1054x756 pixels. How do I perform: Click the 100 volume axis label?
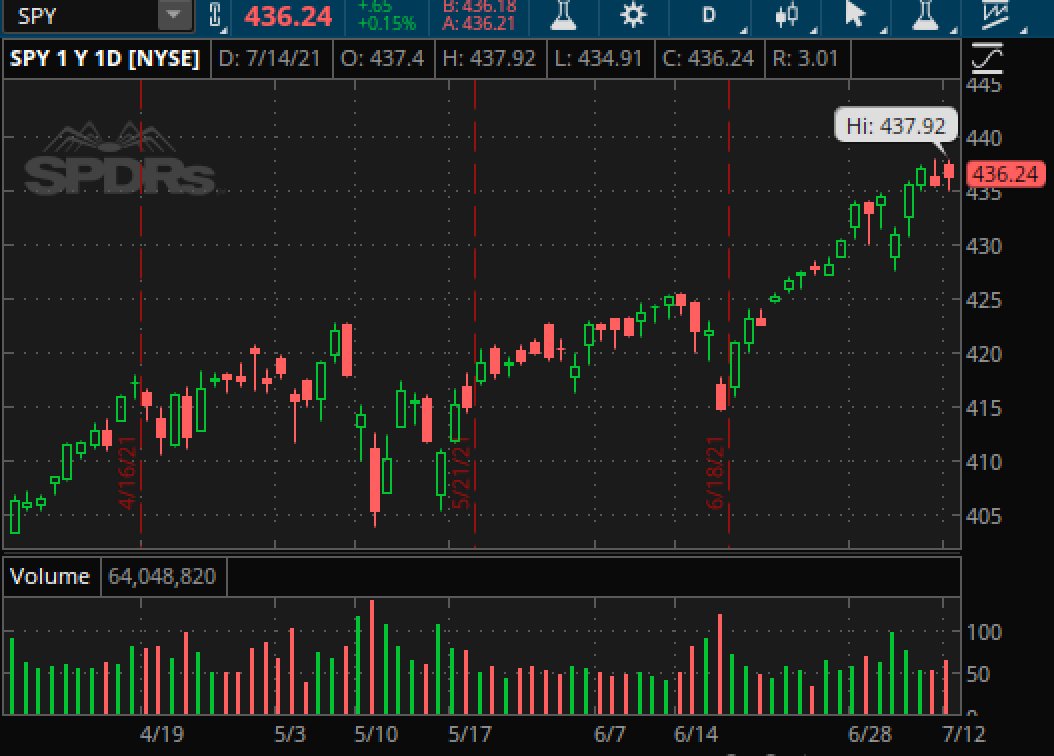(983, 632)
